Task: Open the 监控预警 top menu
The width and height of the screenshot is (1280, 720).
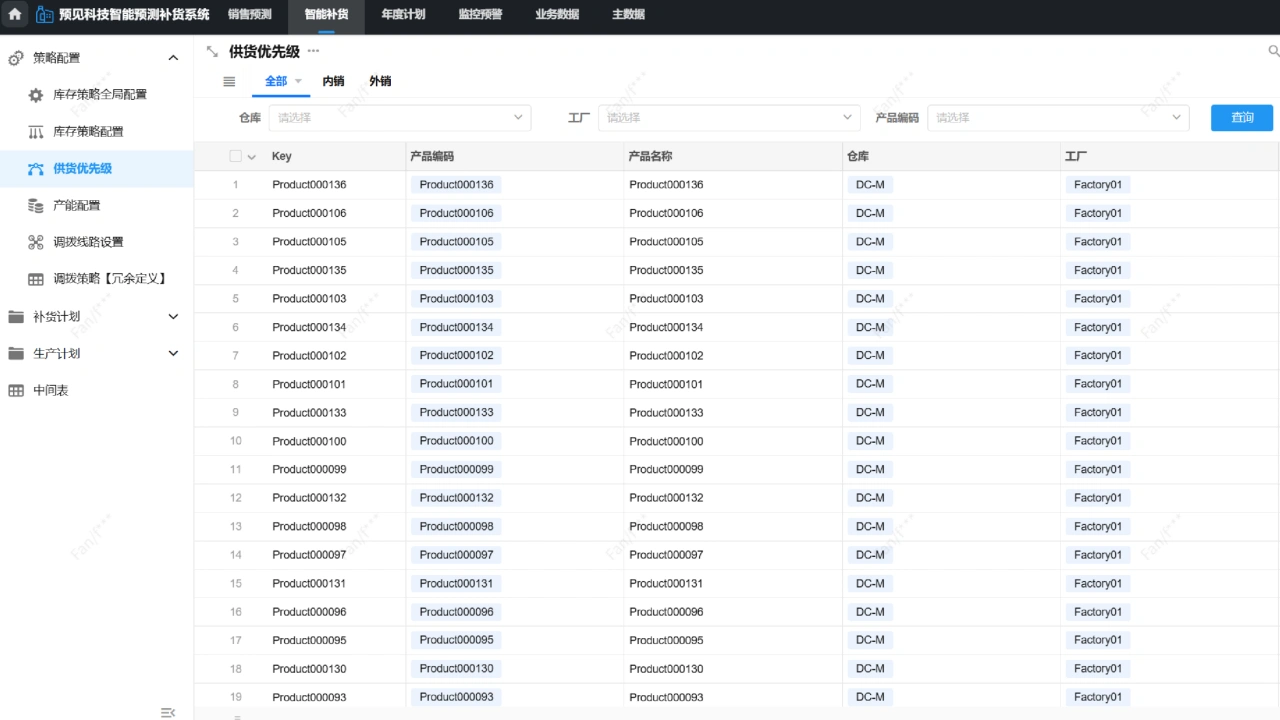Action: pyautogui.click(x=480, y=15)
